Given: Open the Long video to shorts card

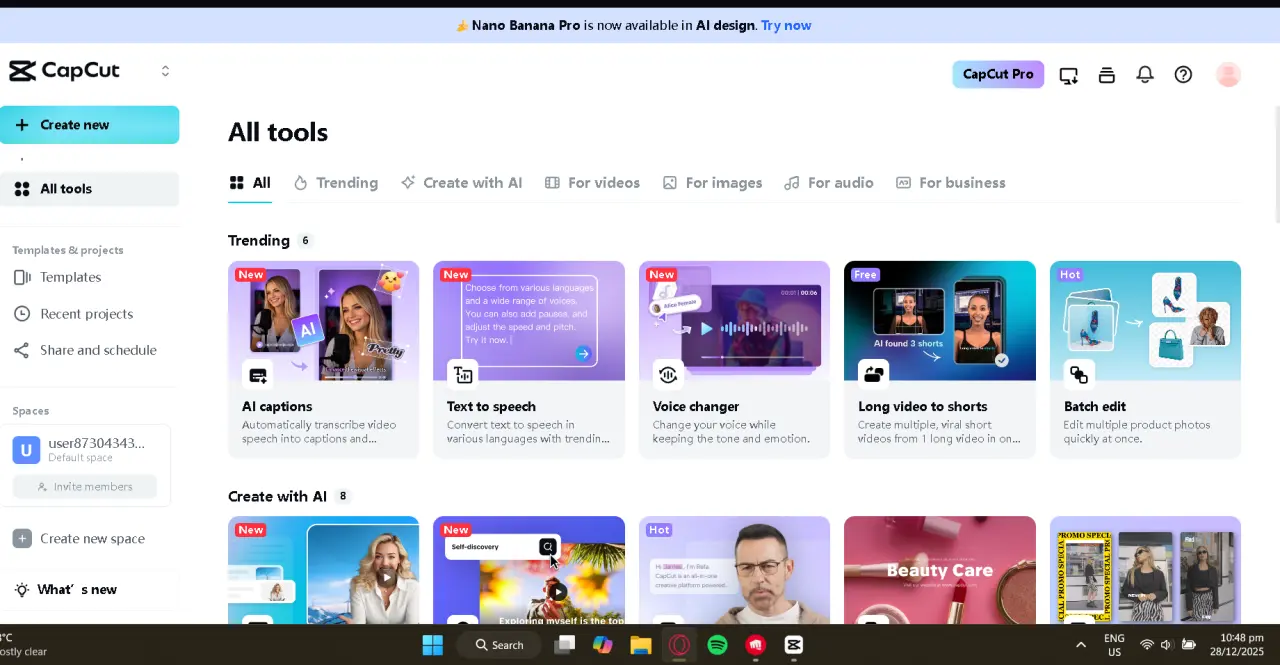Looking at the screenshot, I should pos(940,359).
